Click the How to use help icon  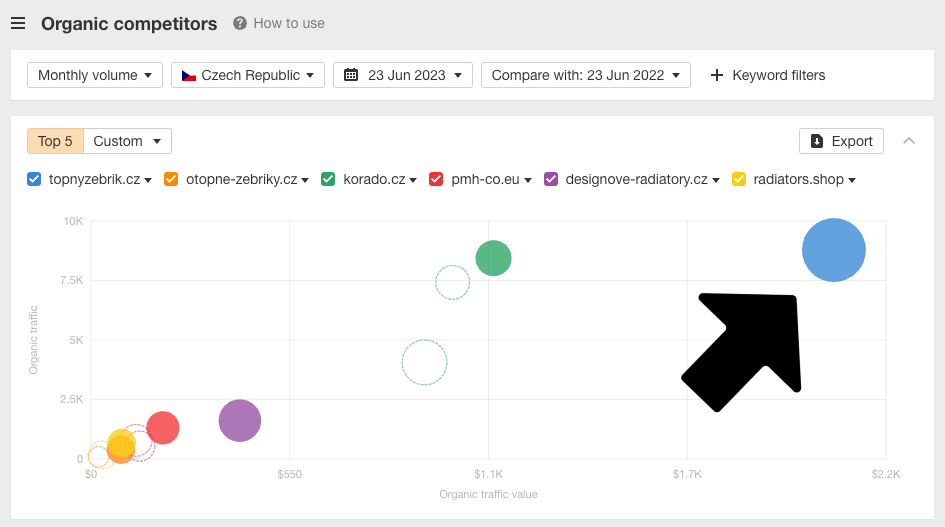(x=240, y=23)
